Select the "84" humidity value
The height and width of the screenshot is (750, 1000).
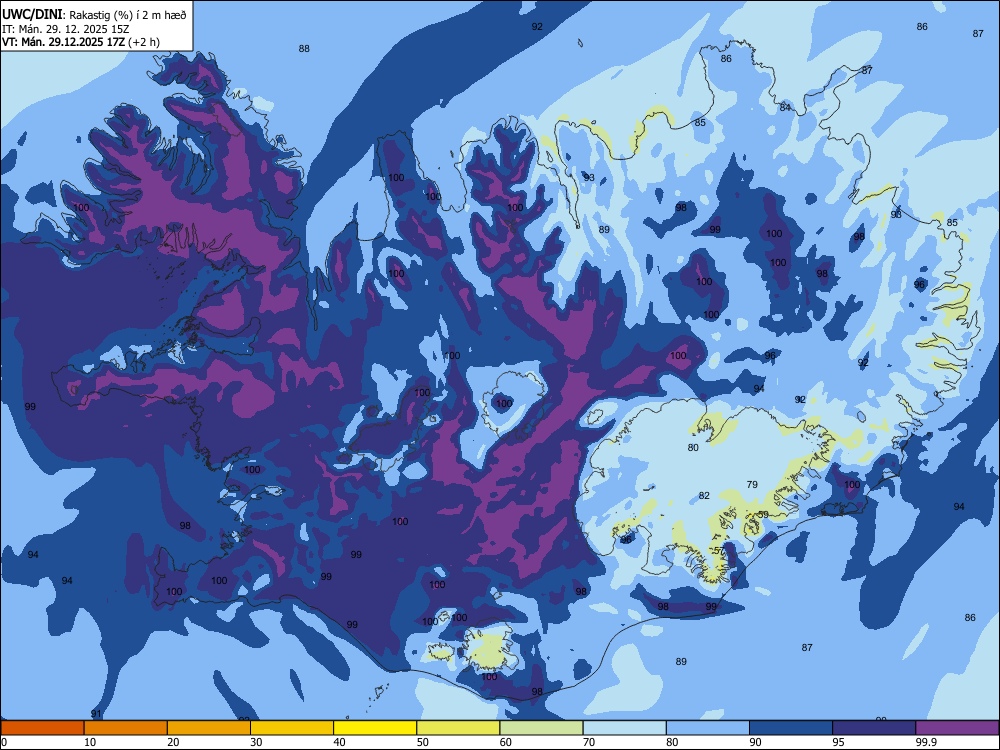[x=785, y=108]
